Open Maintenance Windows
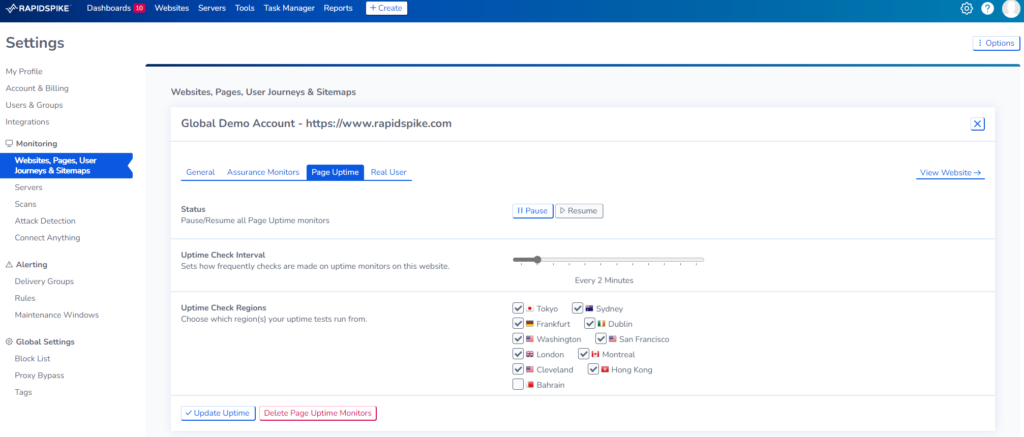 coord(57,315)
